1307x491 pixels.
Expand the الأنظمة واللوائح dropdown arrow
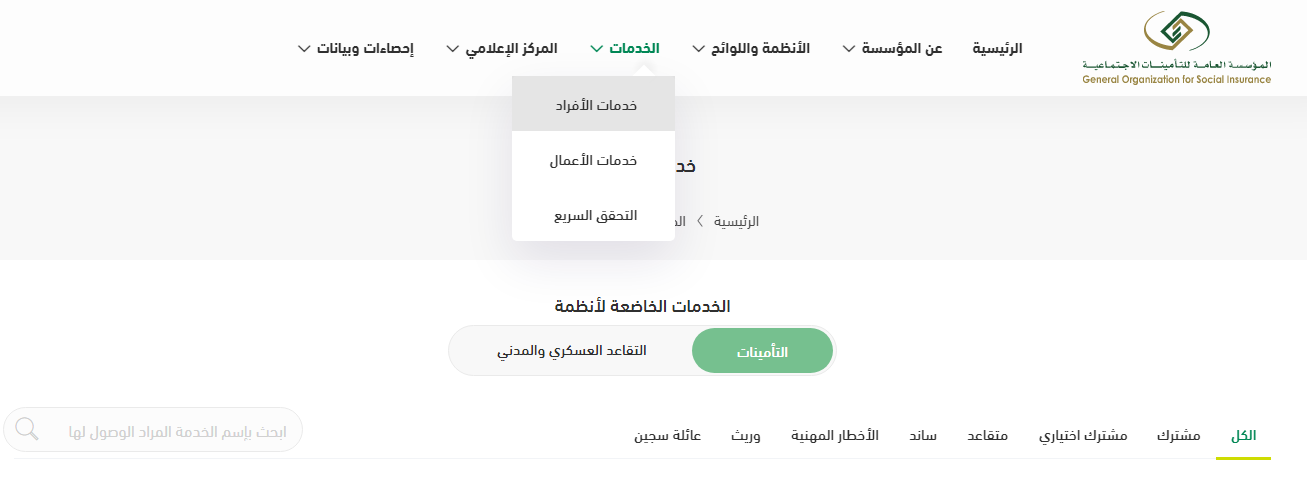coord(698,48)
